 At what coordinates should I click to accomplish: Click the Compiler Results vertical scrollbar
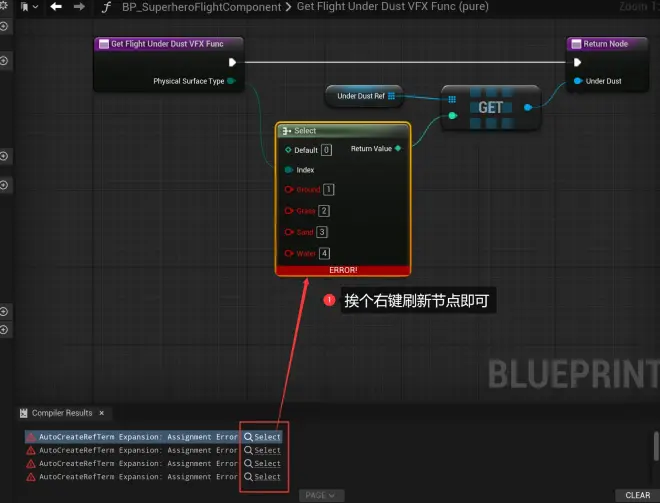click(x=655, y=445)
